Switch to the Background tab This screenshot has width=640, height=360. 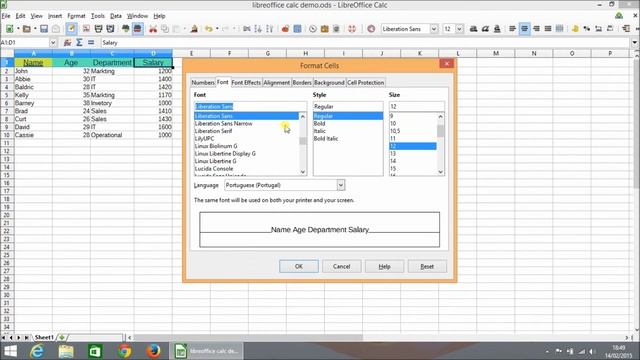329,82
